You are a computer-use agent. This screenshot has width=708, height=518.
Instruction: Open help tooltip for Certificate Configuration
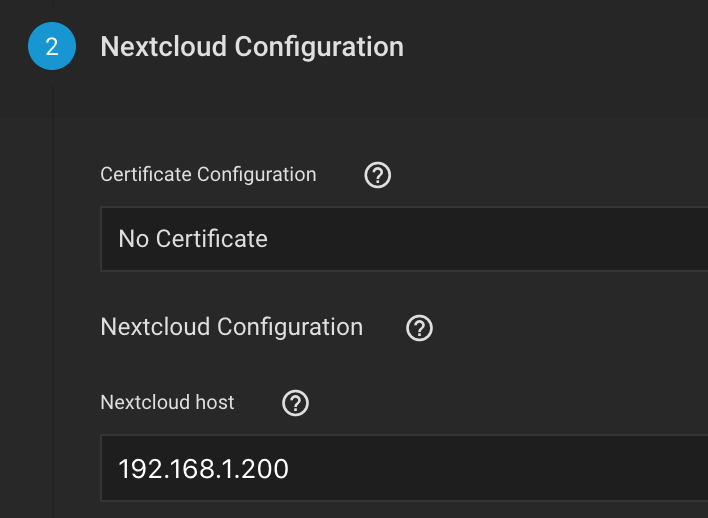point(378,176)
